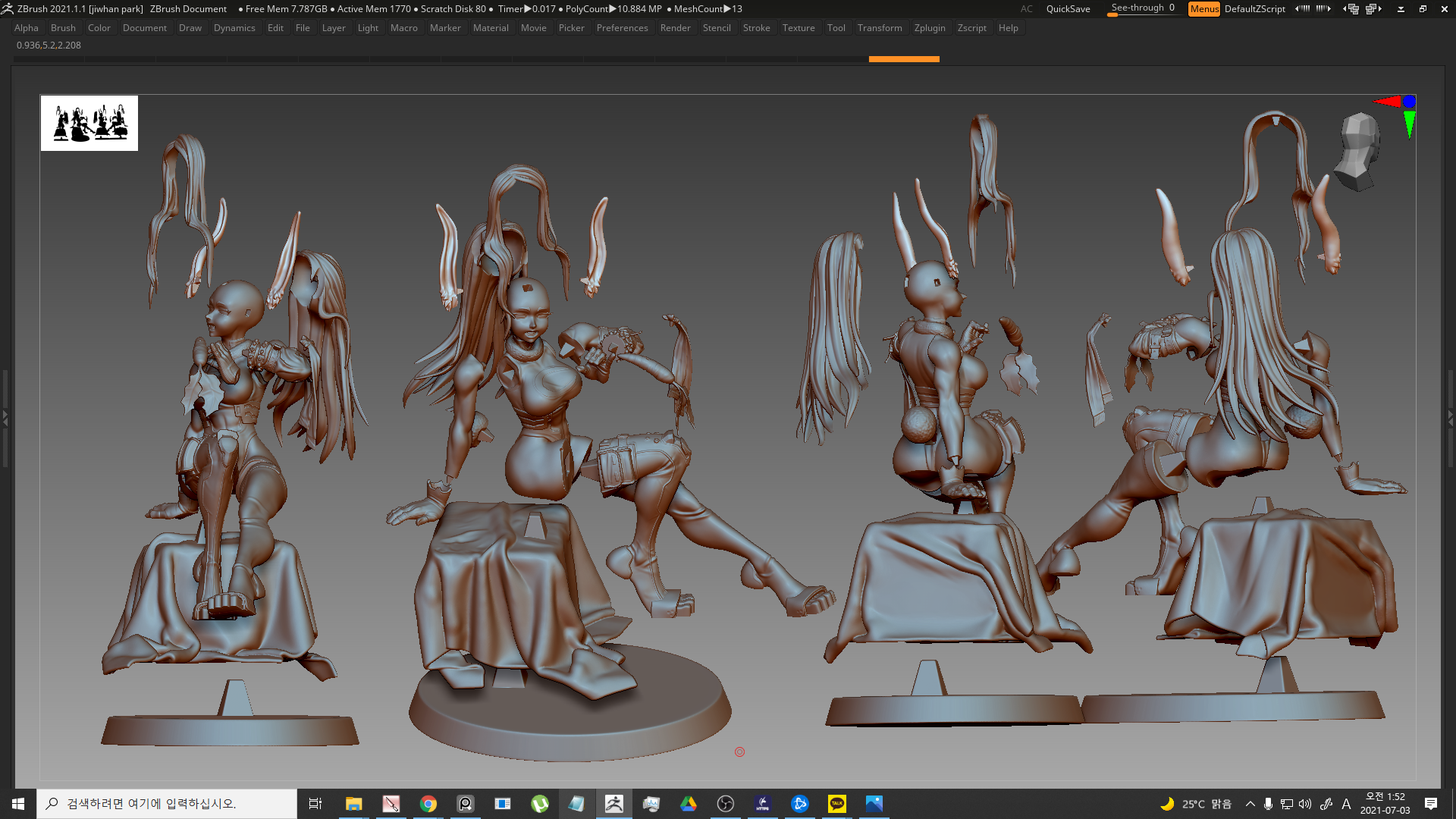Toggle the Menus button off
Screen dimensions: 1456x819
click(1203, 9)
